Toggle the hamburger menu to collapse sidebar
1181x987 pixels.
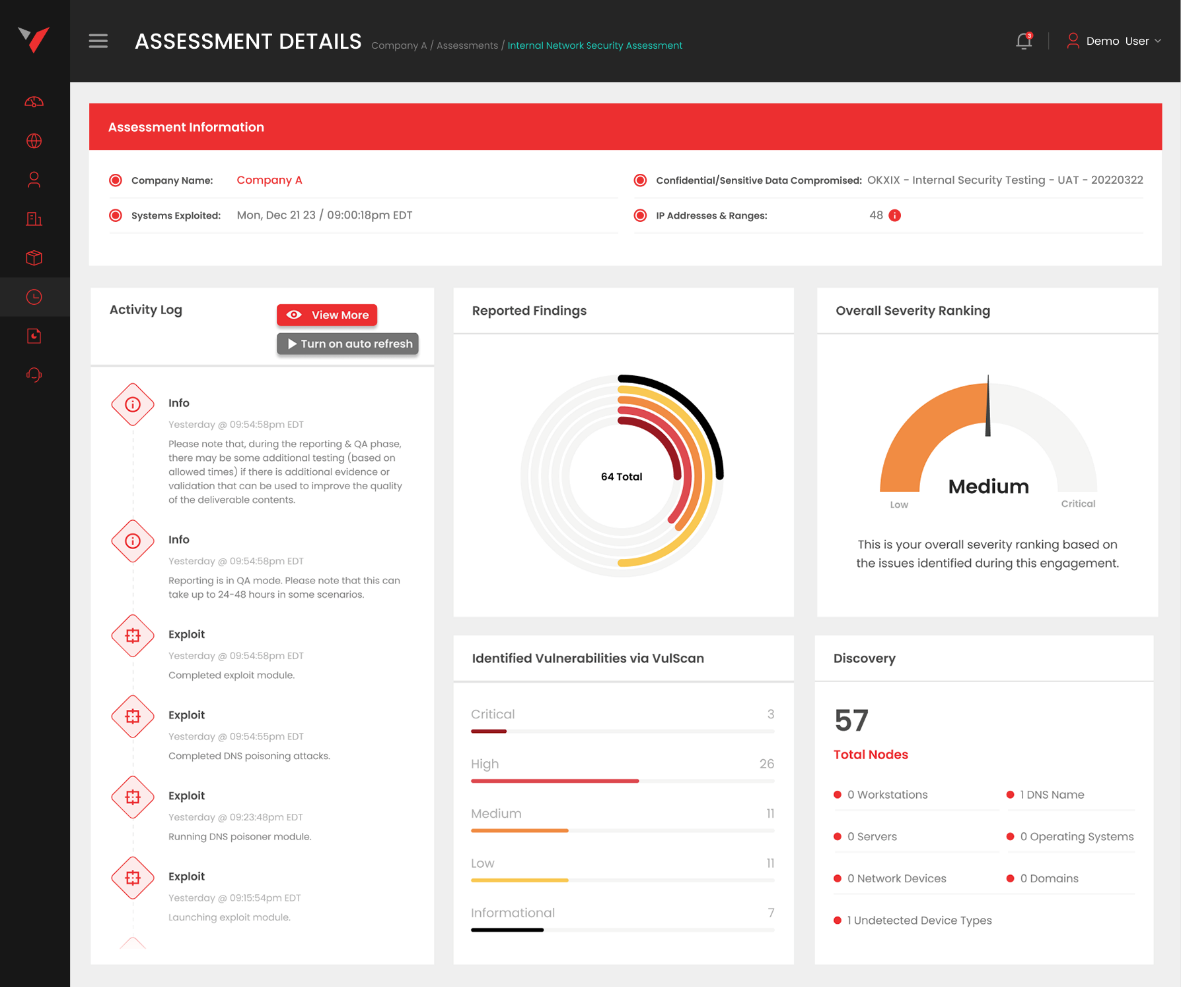98,41
